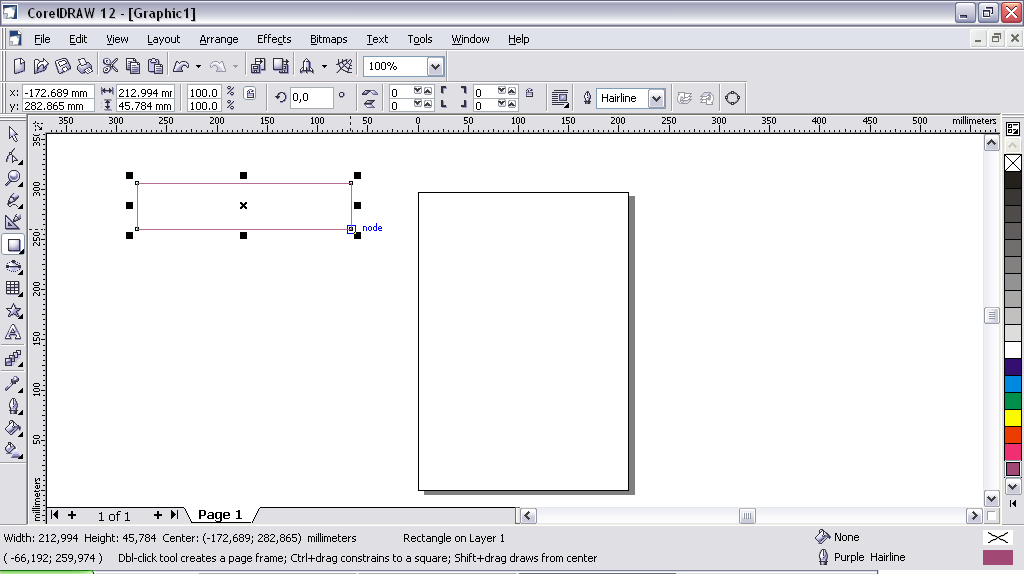The height and width of the screenshot is (574, 1024).
Task: Click the Convert to Curves icon
Action: point(732,98)
